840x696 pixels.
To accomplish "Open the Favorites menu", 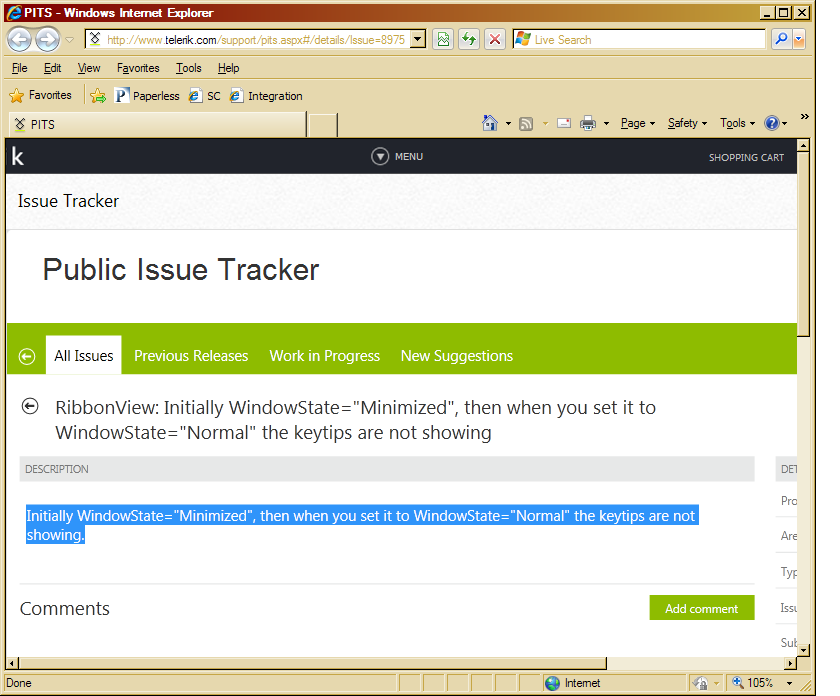I will pyautogui.click(x=138, y=68).
